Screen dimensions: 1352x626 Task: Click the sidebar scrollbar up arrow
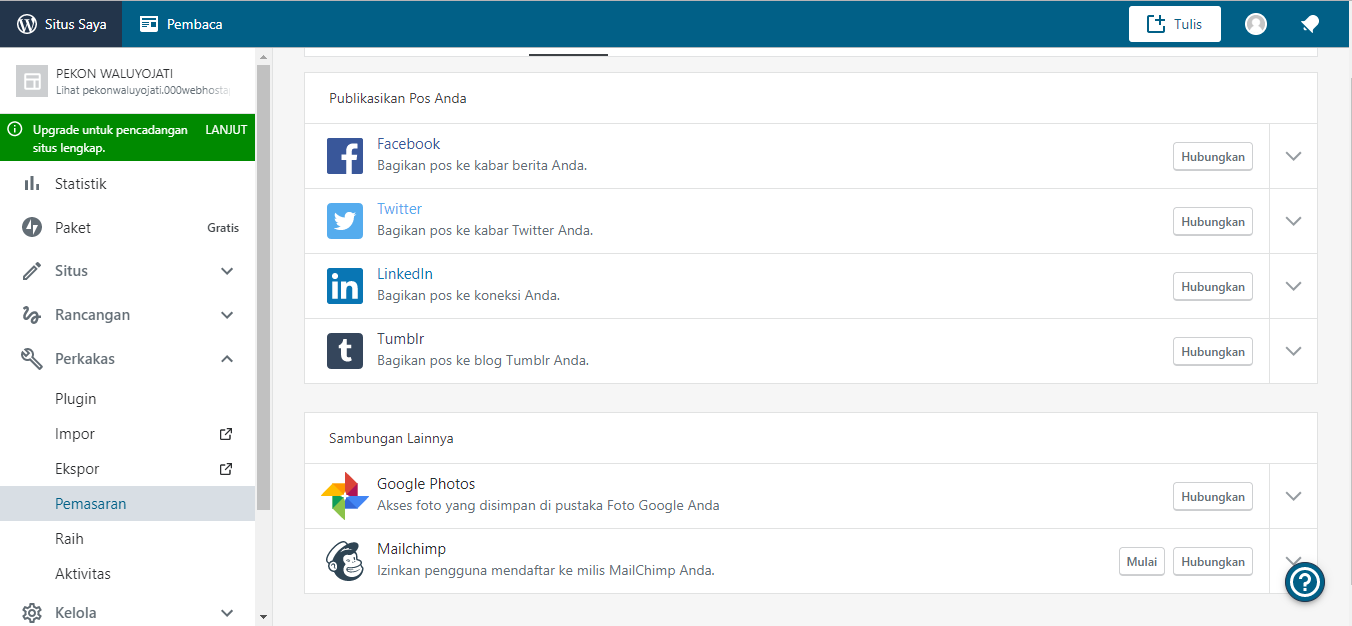(x=264, y=56)
